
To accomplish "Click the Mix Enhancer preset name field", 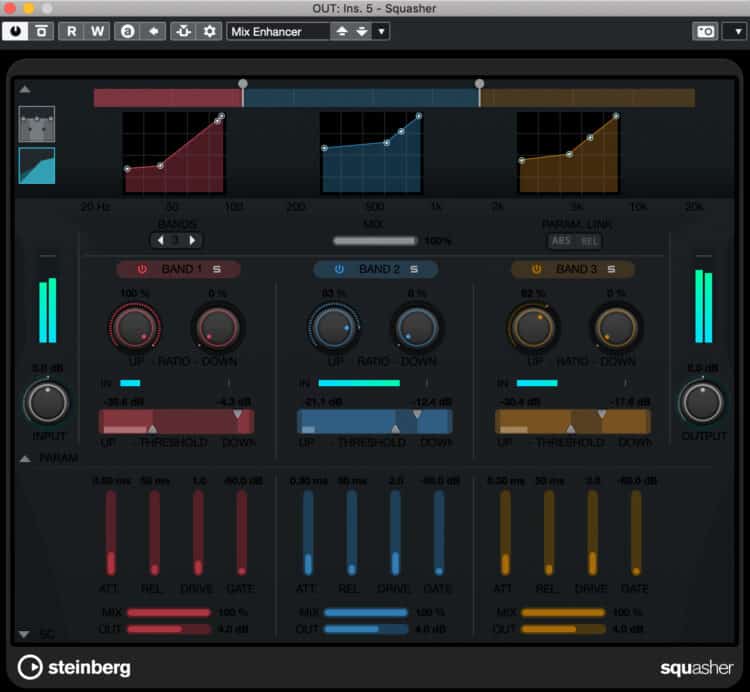I will click(278, 32).
